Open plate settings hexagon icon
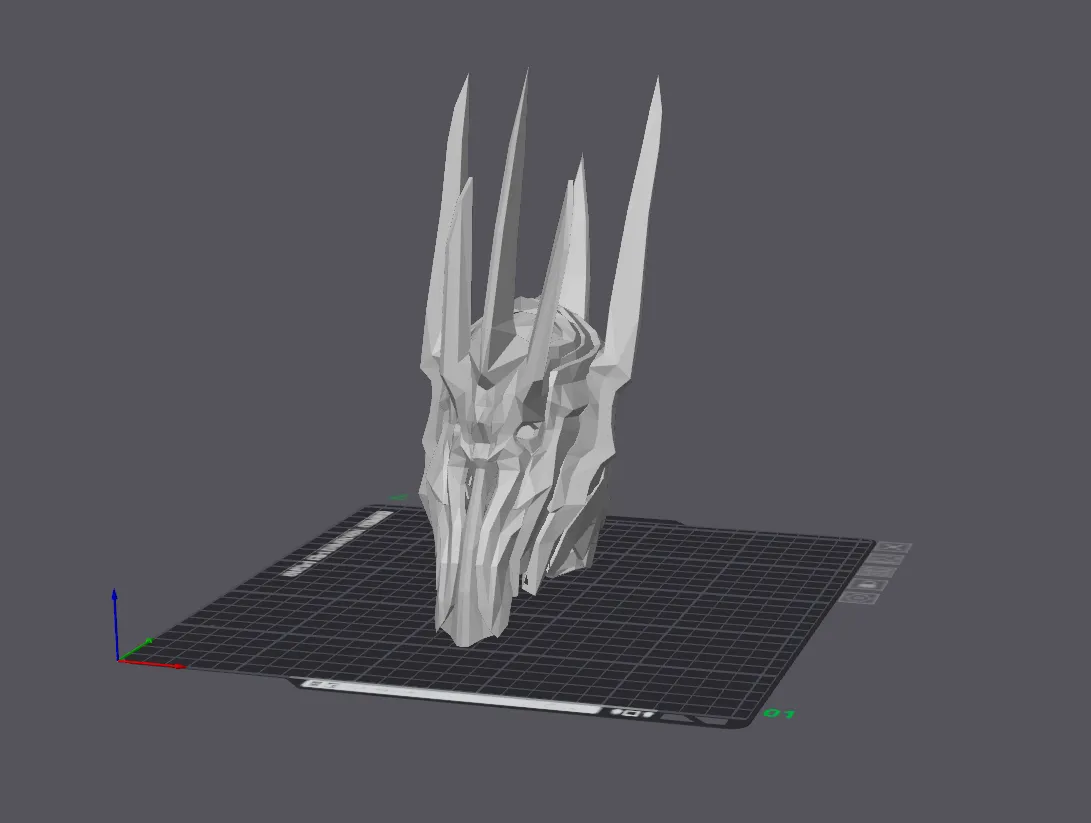This screenshot has width=1091, height=823. pyautogui.click(x=859, y=598)
